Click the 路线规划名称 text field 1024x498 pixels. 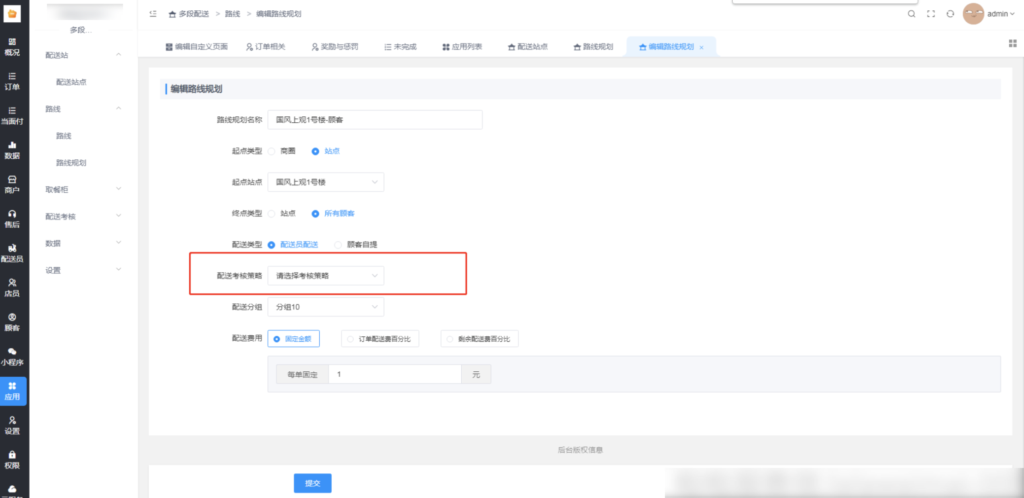(375, 120)
